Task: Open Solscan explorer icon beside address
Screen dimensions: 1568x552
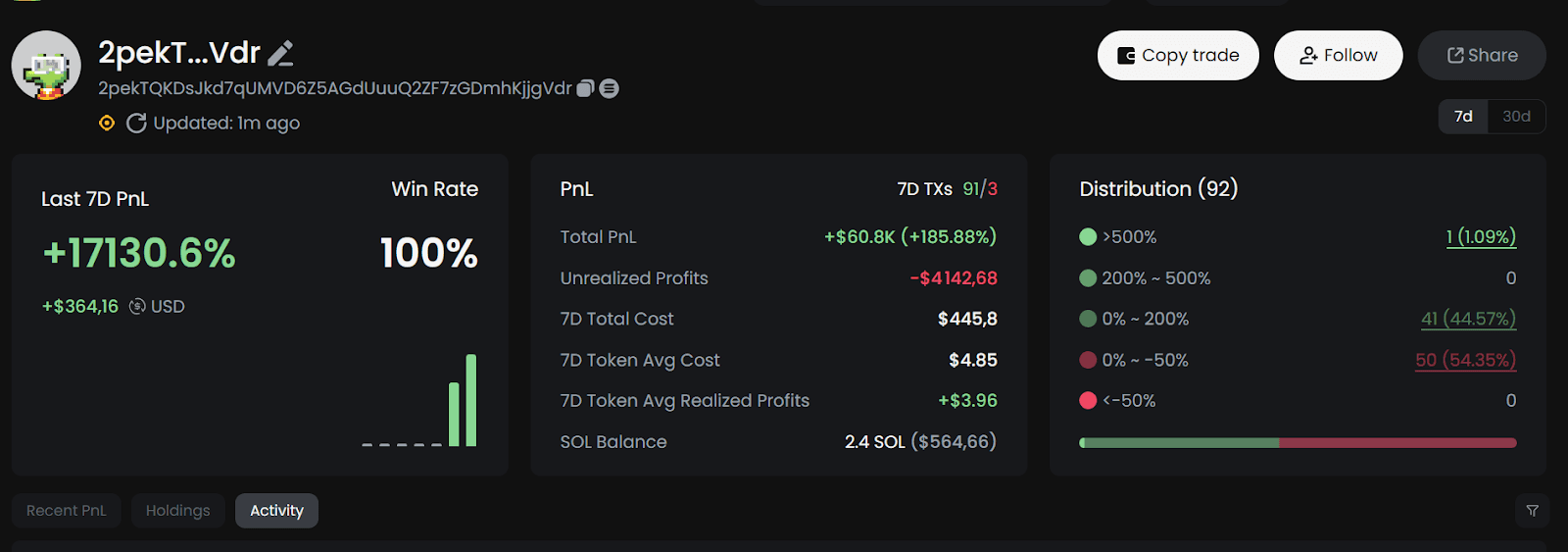Action: point(609,88)
